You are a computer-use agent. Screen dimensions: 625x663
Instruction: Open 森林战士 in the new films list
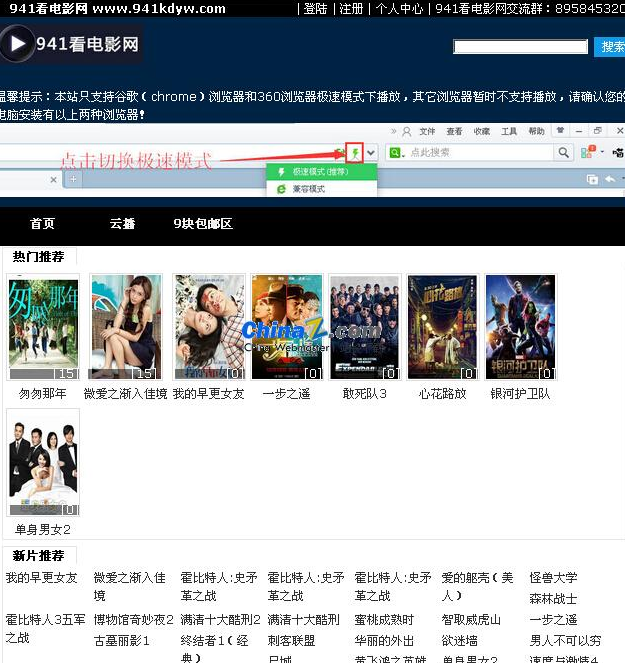click(553, 599)
